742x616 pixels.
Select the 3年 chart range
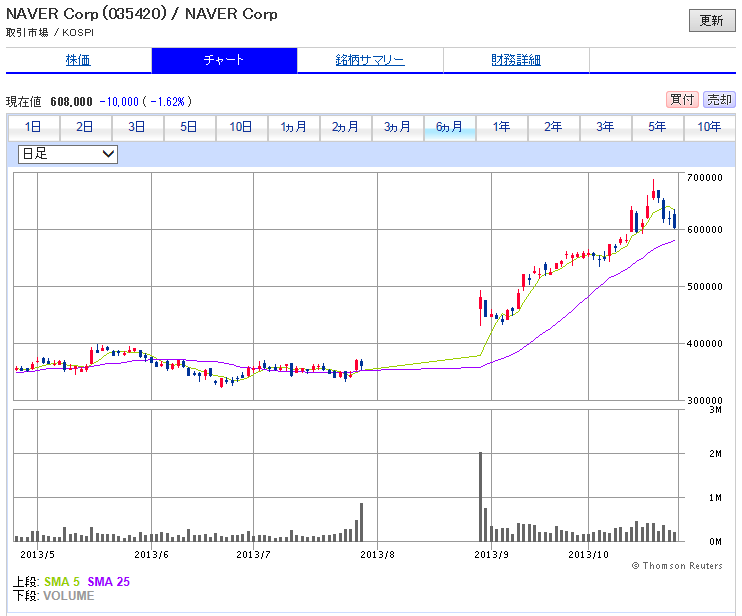point(606,127)
